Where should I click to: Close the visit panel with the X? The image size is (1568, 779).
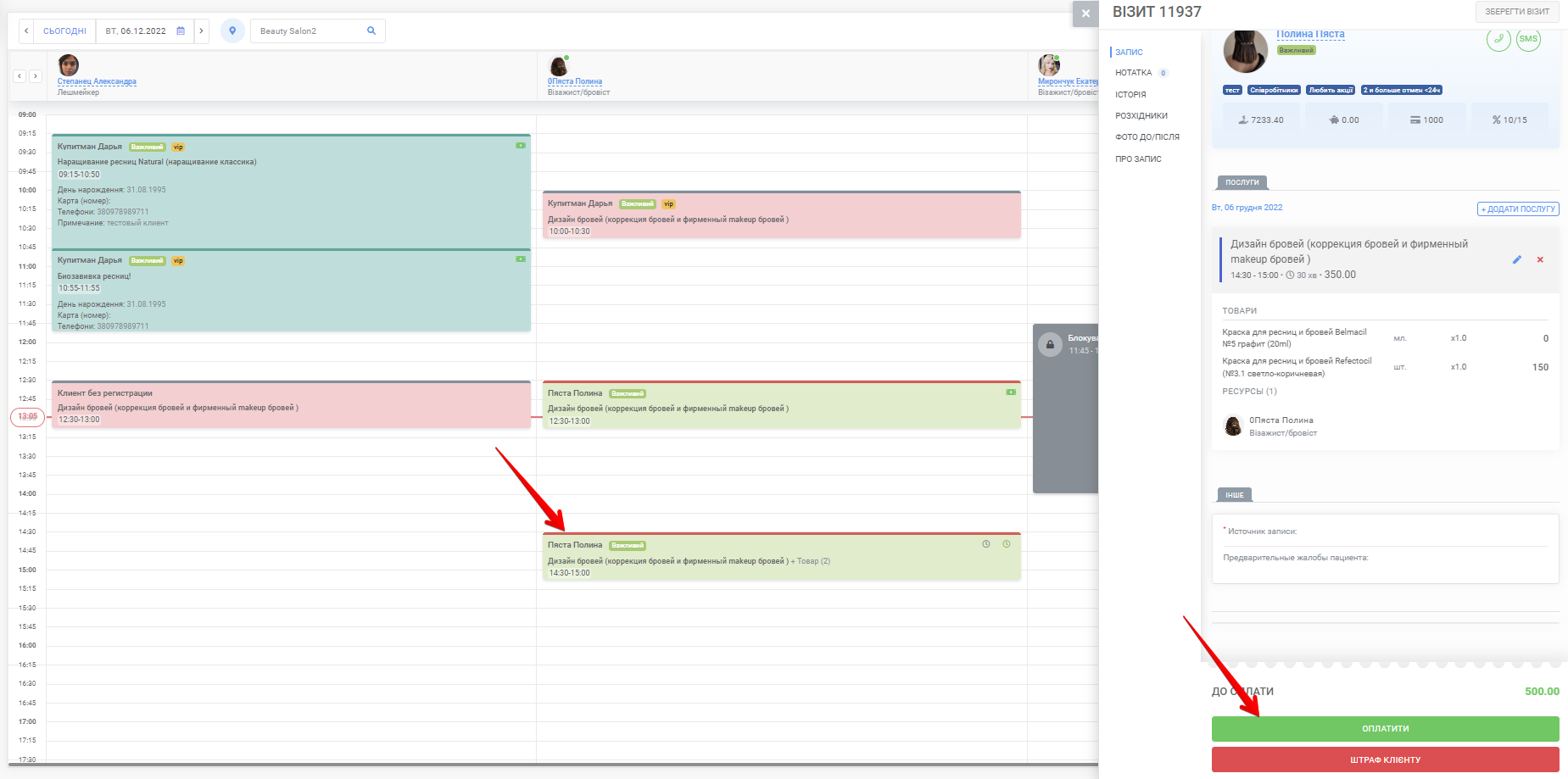(1085, 14)
